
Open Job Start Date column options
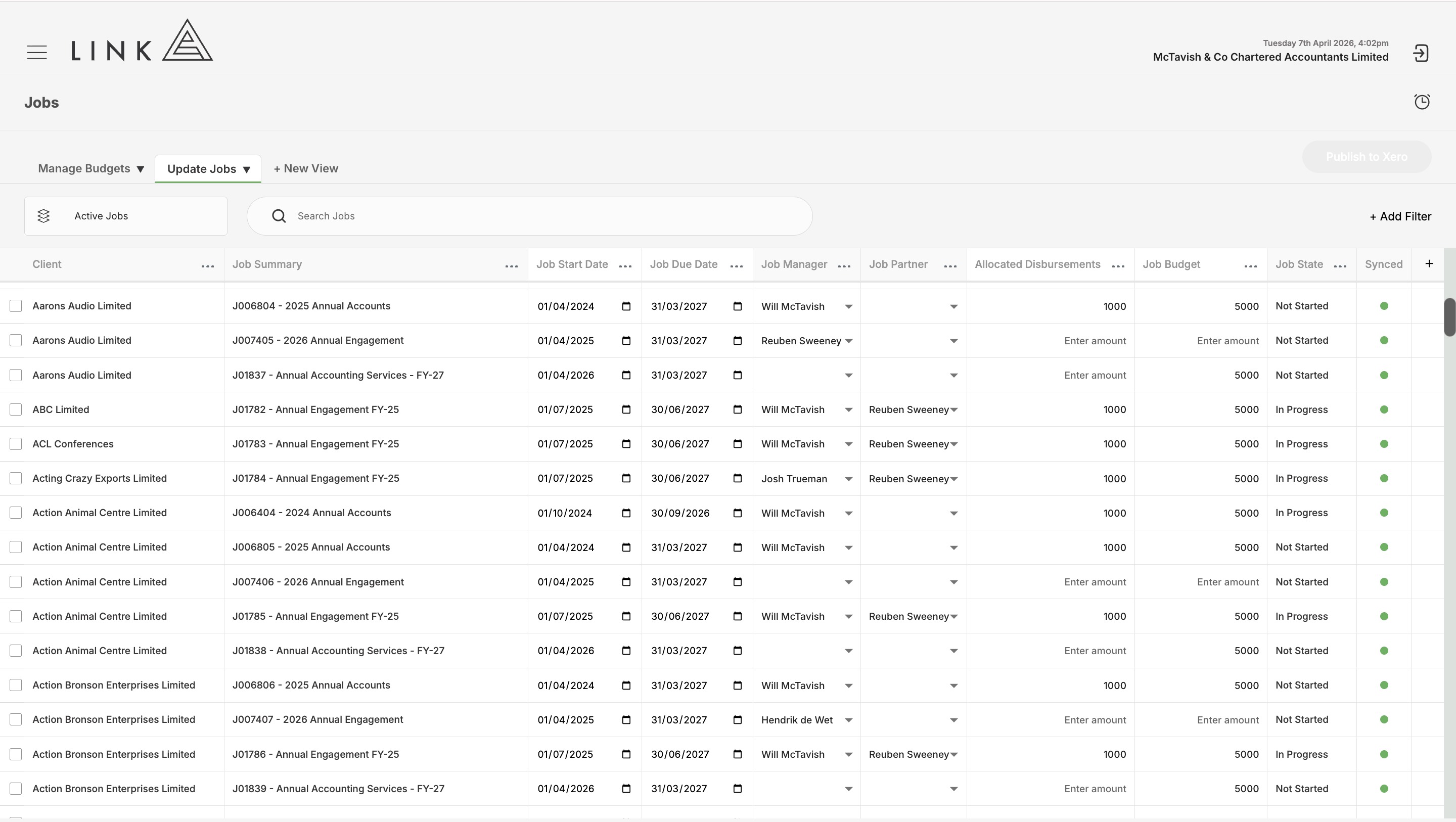[625, 266]
